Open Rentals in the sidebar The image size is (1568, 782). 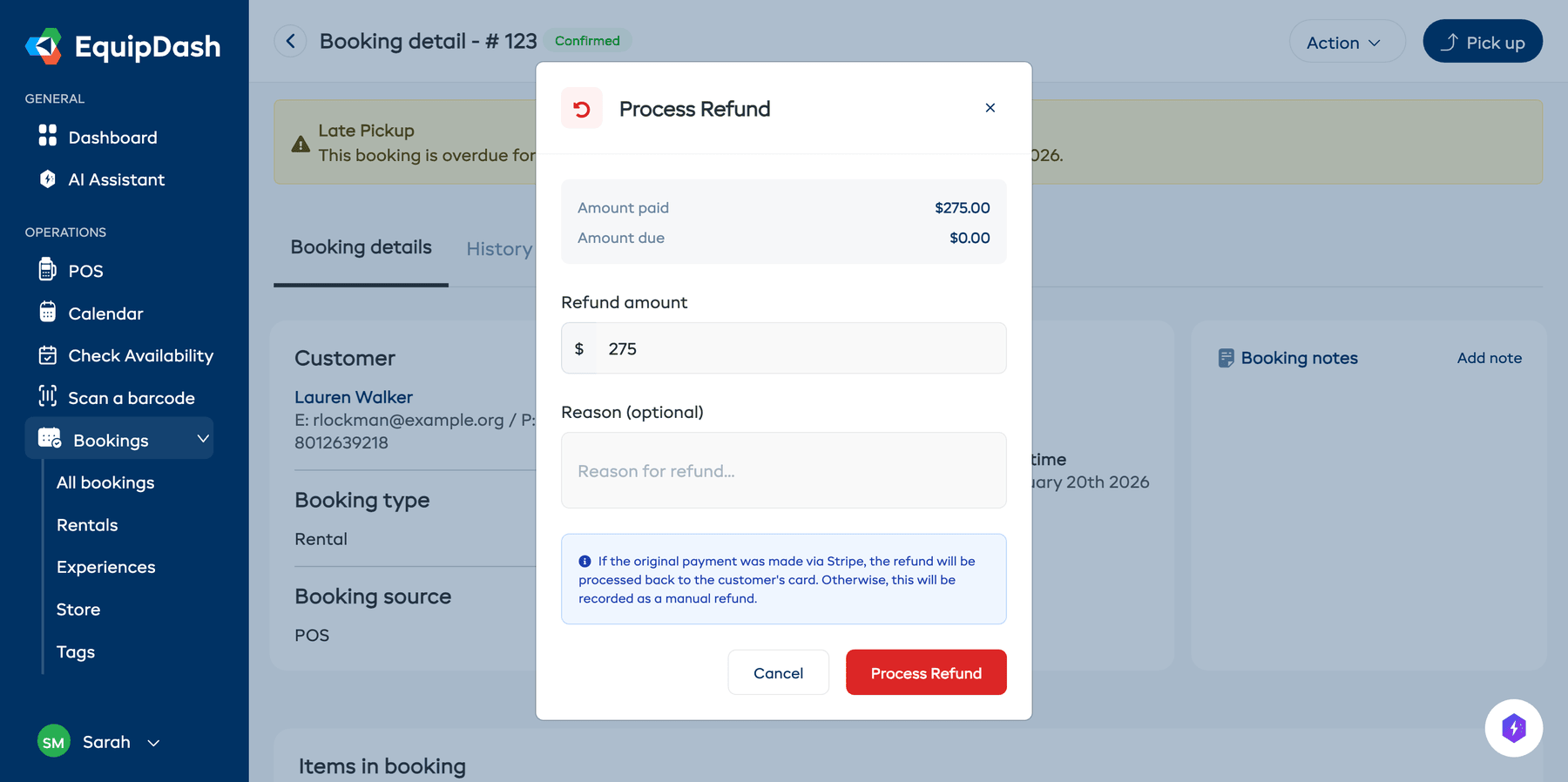[87, 525]
